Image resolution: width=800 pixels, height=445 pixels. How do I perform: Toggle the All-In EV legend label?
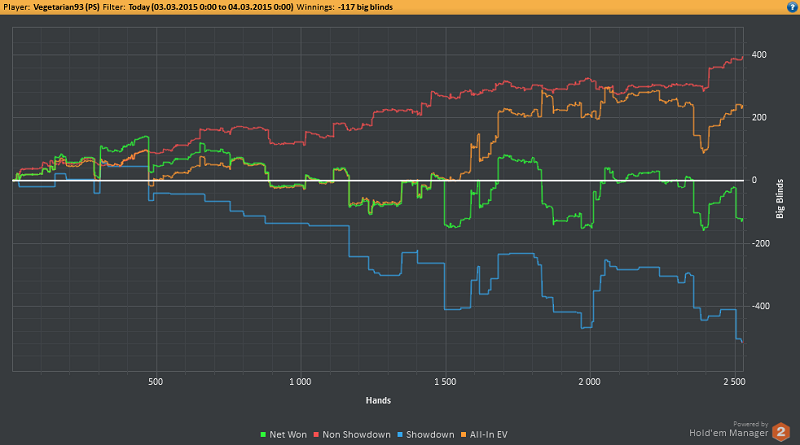pyautogui.click(x=488, y=435)
